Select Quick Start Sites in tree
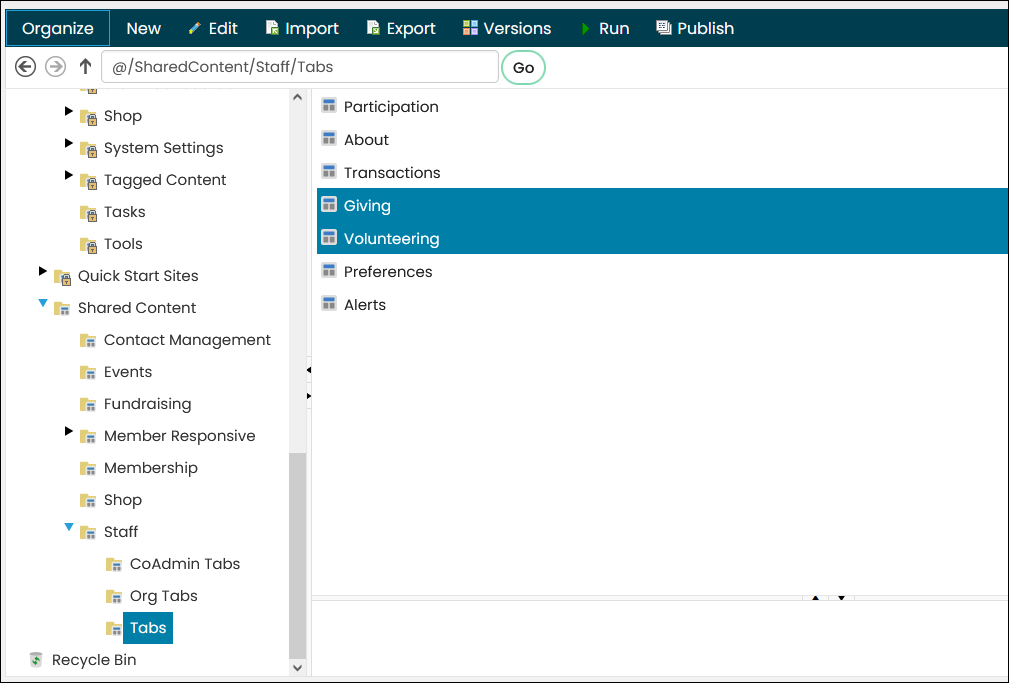Image resolution: width=1009 pixels, height=683 pixels. [x=138, y=276]
